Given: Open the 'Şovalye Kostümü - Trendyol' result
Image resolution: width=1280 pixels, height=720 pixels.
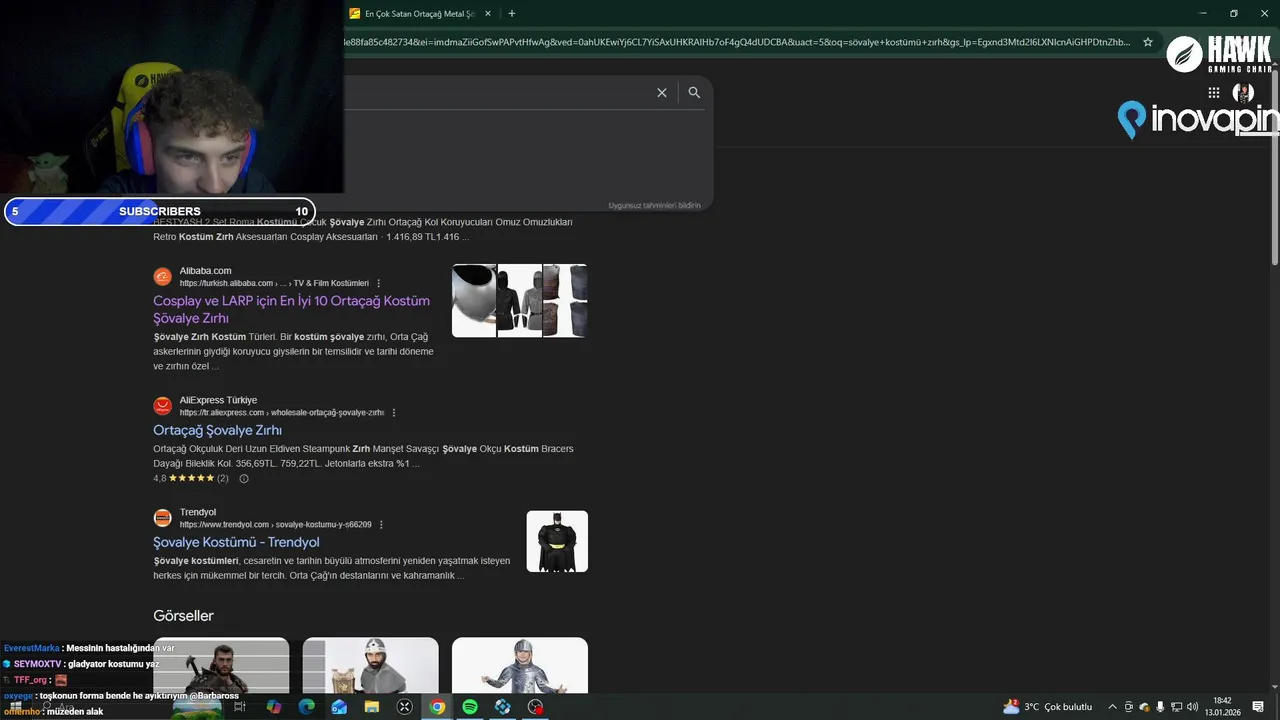Looking at the screenshot, I should click(x=236, y=542).
